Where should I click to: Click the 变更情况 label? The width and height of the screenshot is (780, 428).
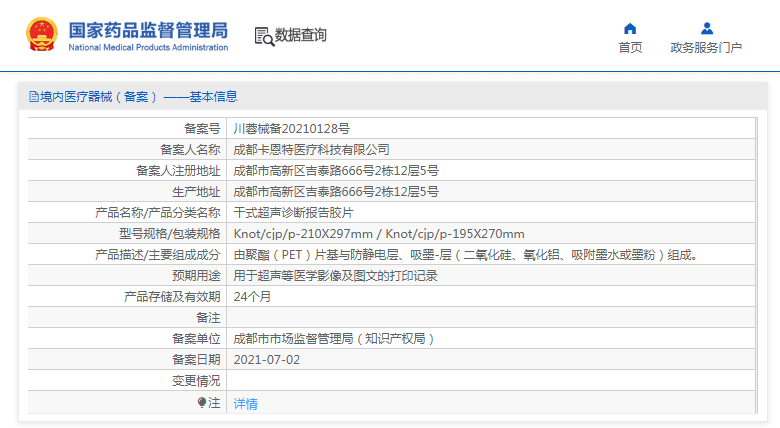pos(196,381)
